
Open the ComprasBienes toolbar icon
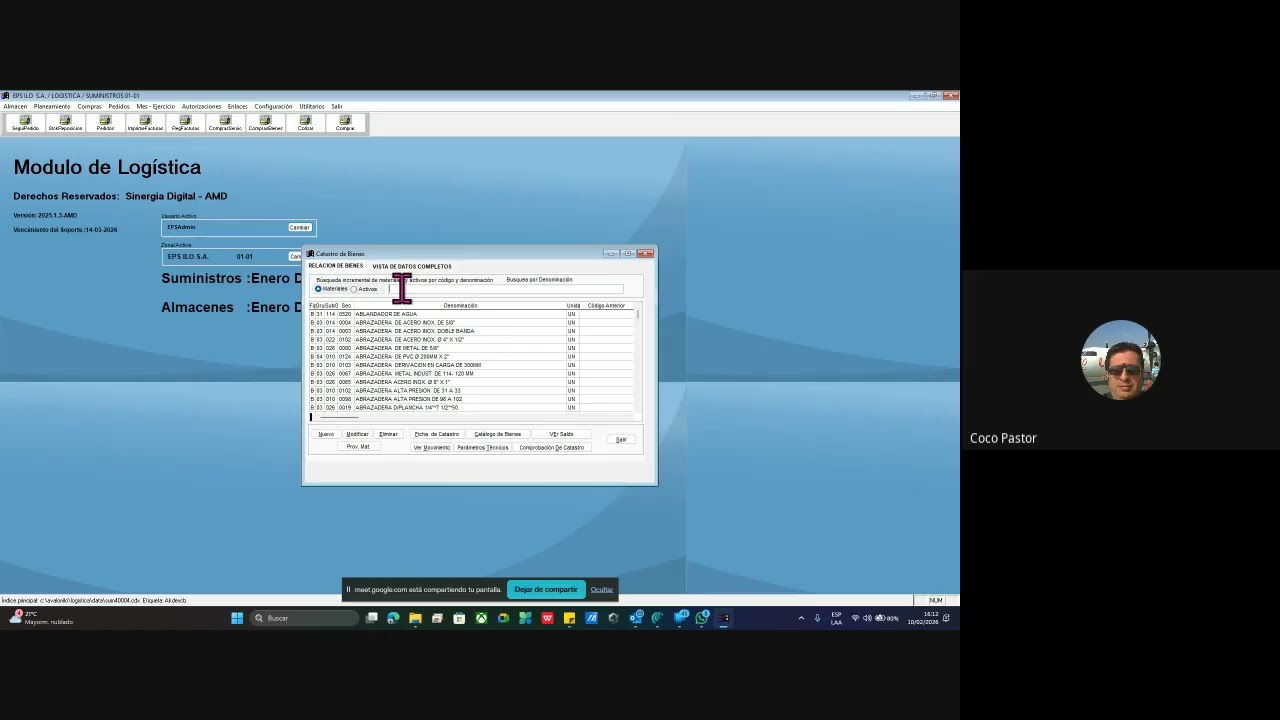click(265, 122)
